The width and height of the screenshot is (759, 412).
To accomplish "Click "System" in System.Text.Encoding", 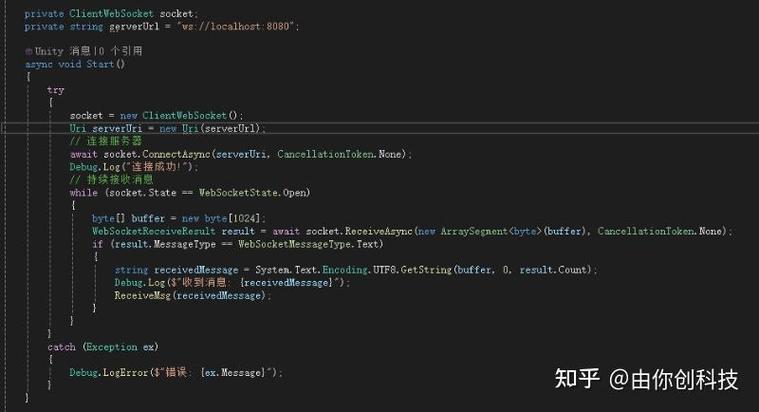I will pos(273,270).
